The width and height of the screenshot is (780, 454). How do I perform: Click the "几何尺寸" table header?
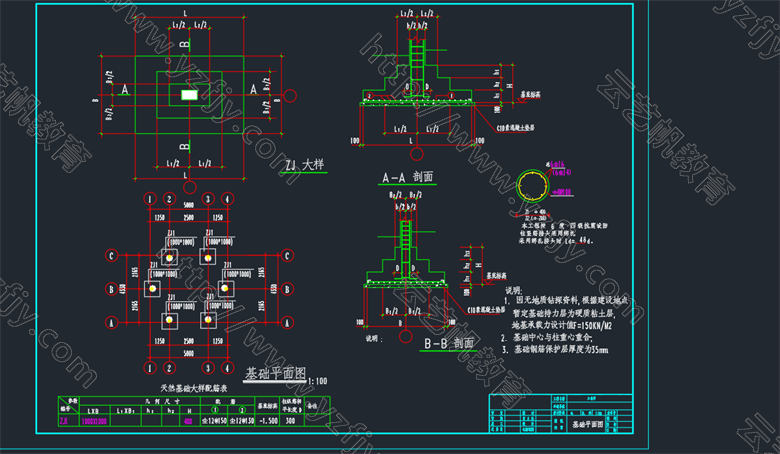(162, 401)
